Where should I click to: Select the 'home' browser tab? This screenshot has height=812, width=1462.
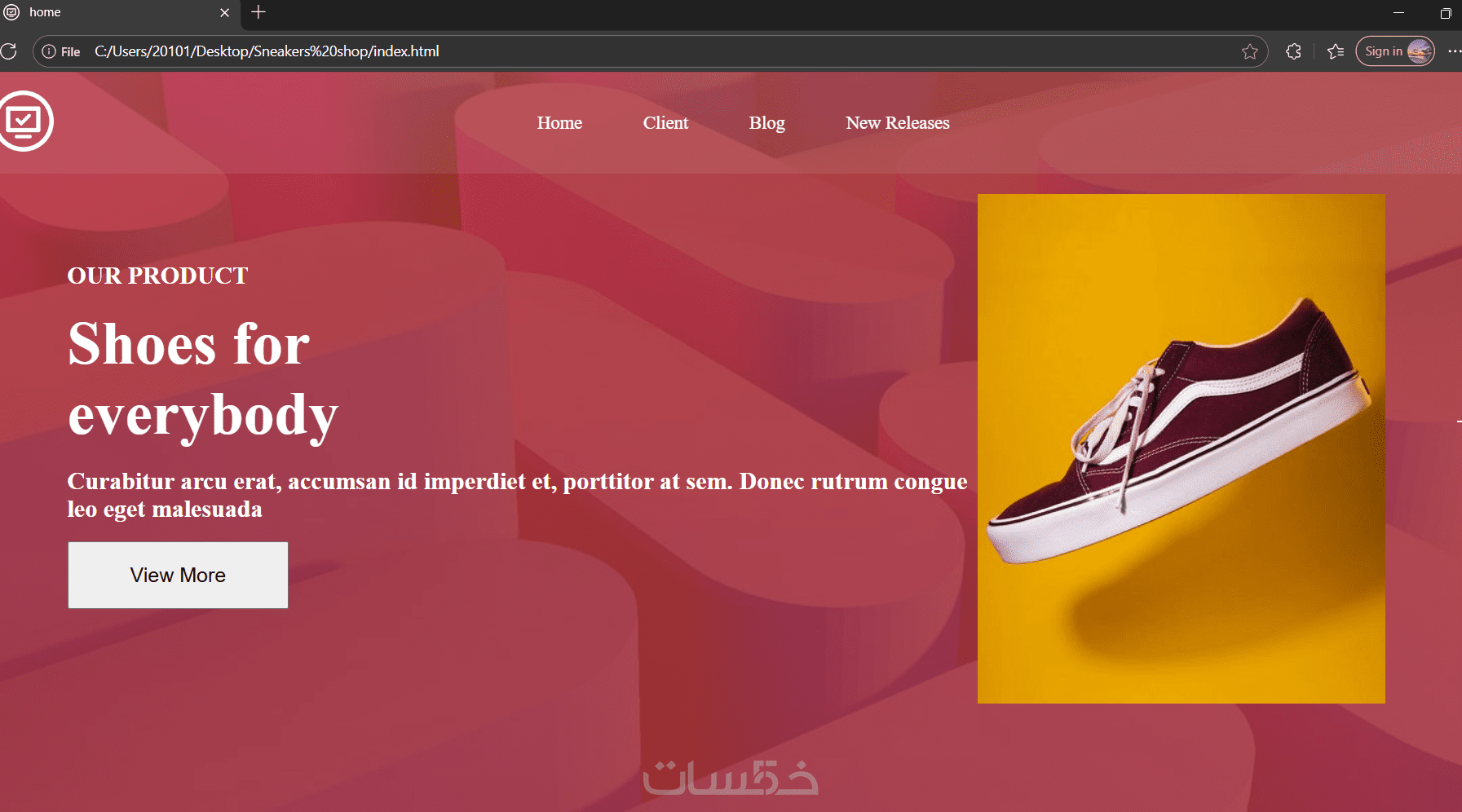(120, 13)
